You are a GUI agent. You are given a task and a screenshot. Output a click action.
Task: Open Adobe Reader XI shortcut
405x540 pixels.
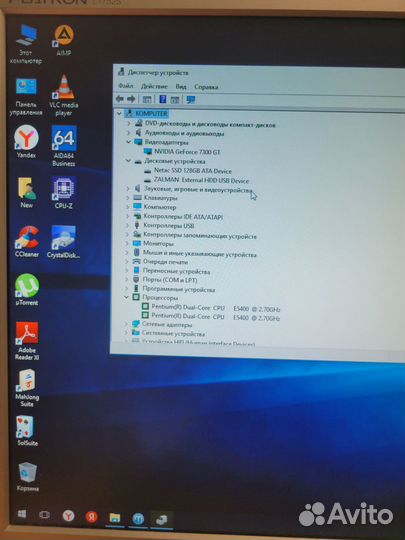coord(27,341)
